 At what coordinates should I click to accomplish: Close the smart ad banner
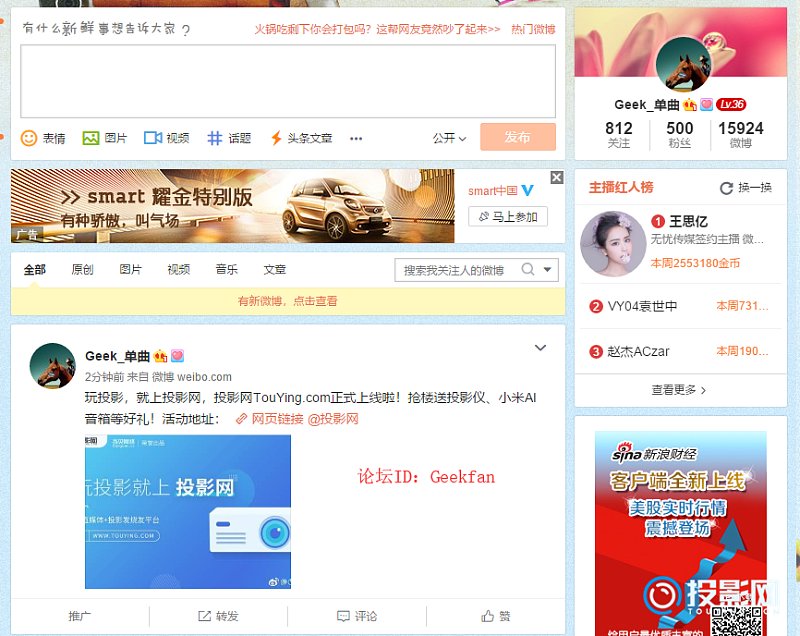[x=557, y=177]
